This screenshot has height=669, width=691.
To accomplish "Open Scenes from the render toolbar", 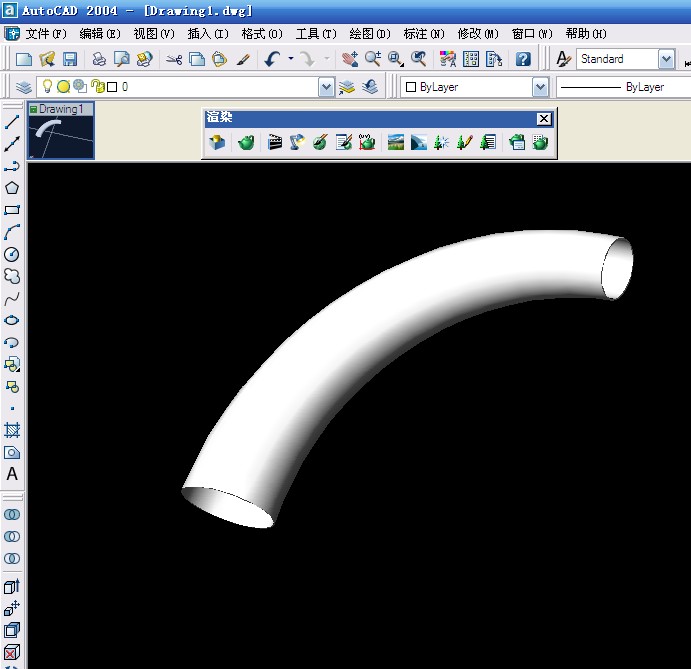I will click(x=275, y=142).
